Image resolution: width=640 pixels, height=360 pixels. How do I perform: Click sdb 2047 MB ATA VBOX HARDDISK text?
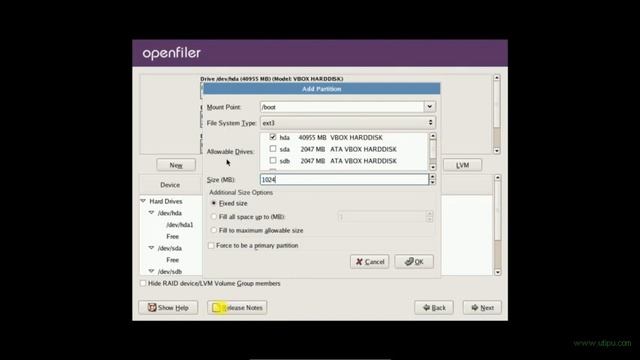[x=338, y=161]
